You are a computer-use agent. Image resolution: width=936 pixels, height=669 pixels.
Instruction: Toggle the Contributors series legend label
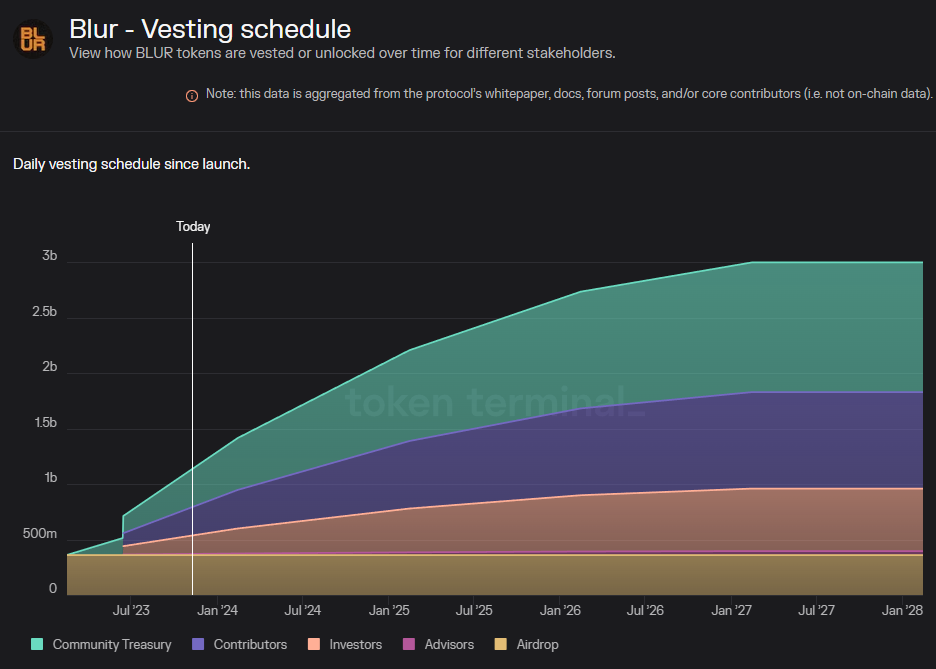[x=250, y=645]
